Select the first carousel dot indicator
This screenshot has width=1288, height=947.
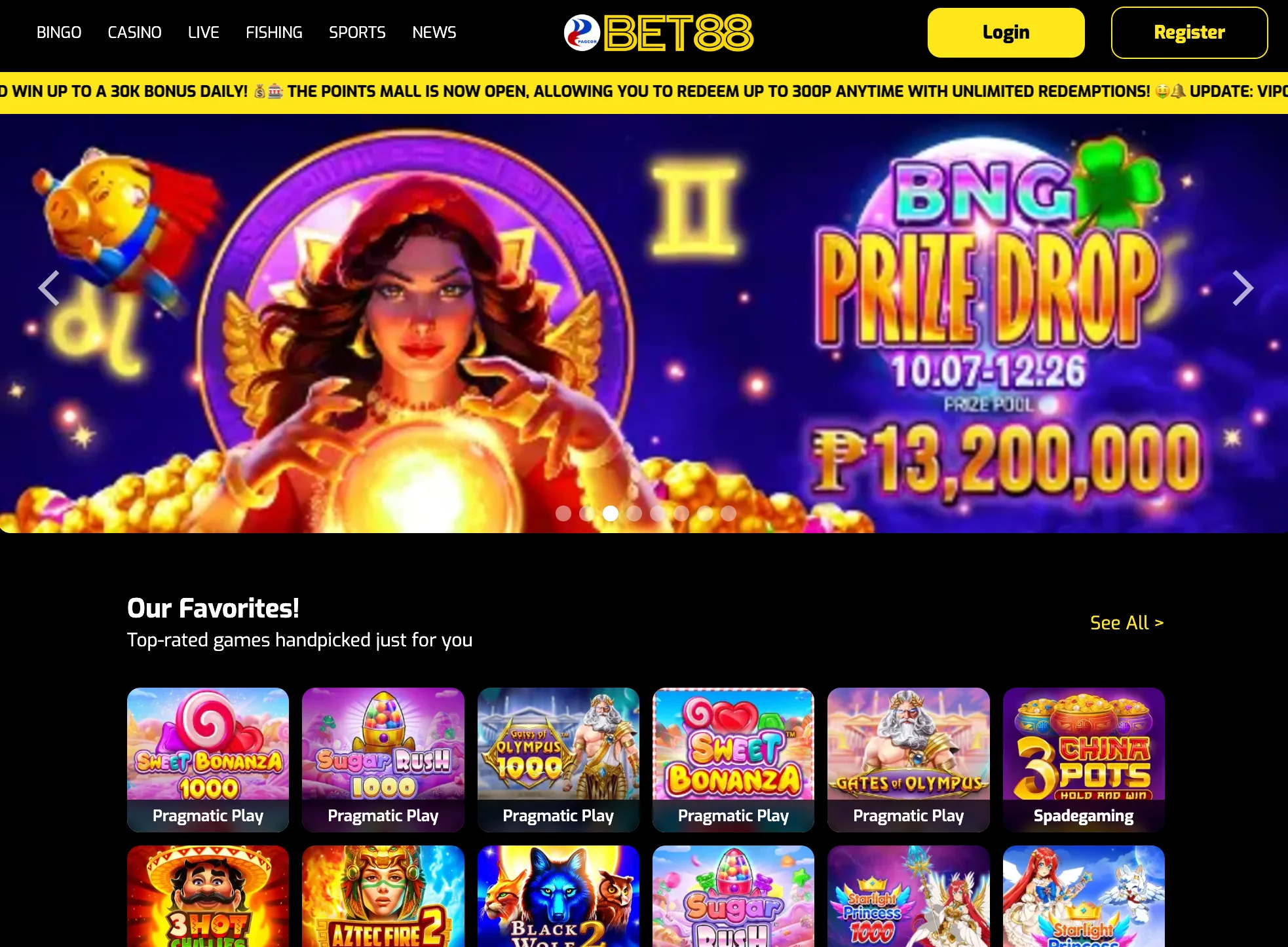(563, 513)
